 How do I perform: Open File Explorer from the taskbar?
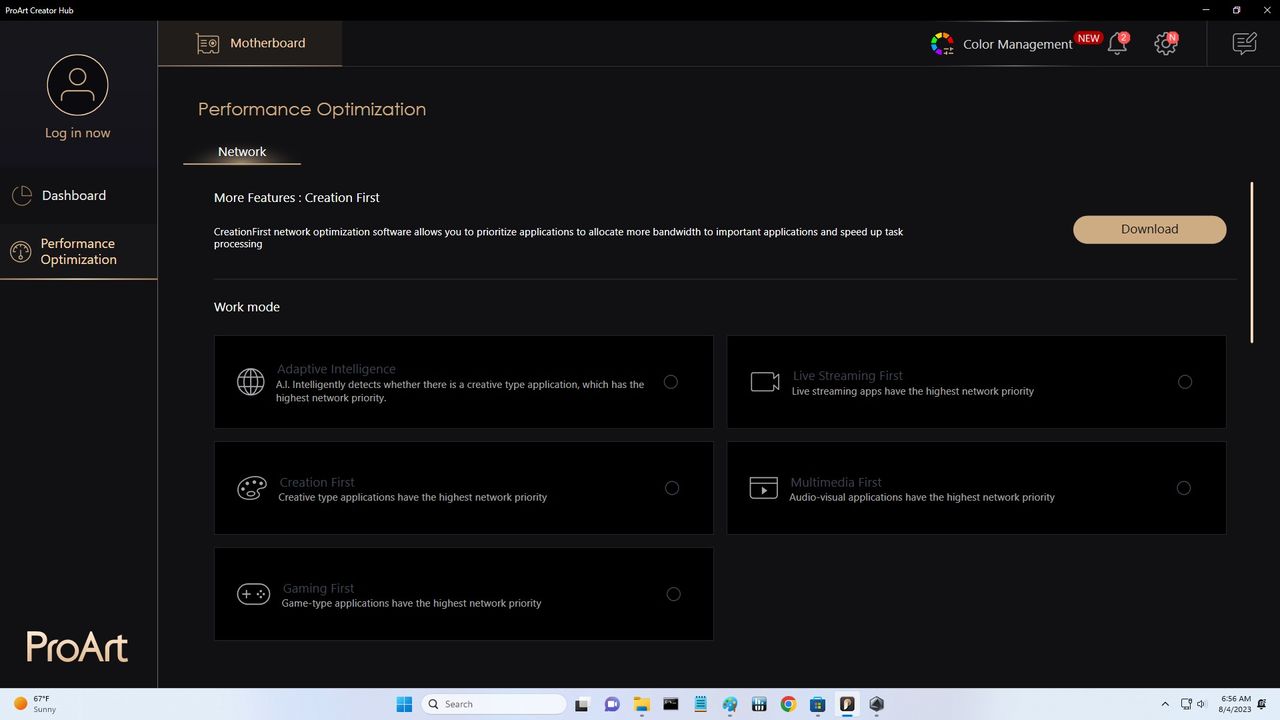[x=641, y=704]
